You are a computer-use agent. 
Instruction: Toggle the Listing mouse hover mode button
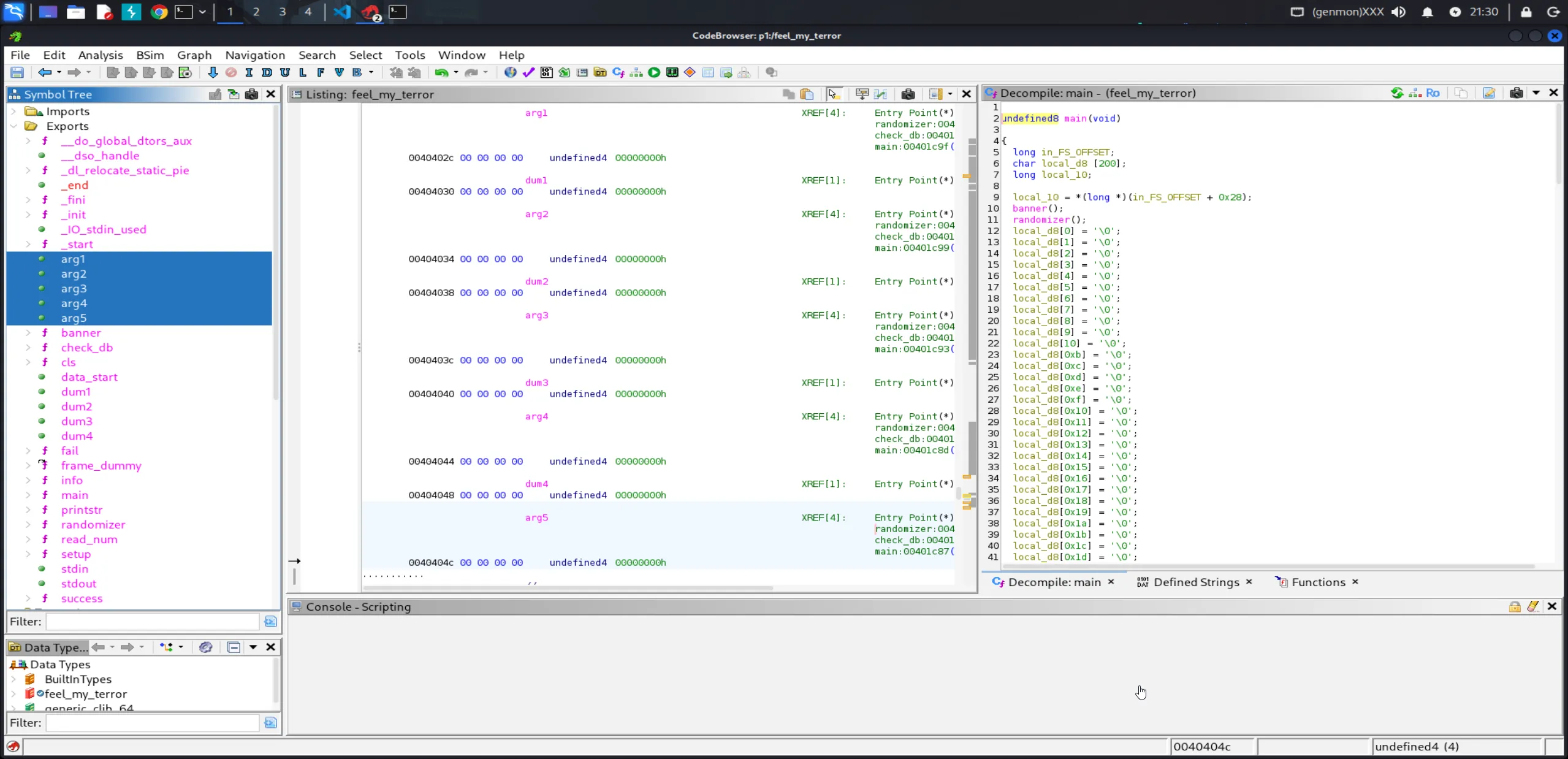pos(832,94)
